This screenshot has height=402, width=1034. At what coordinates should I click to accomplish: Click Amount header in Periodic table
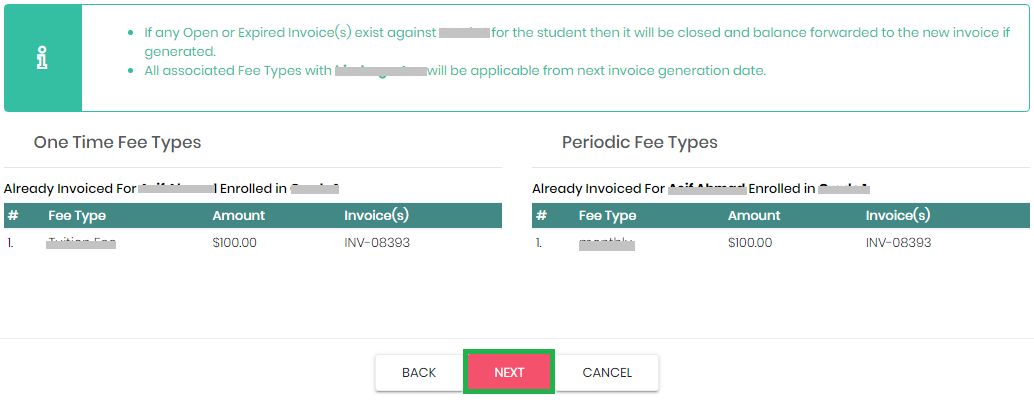click(754, 215)
